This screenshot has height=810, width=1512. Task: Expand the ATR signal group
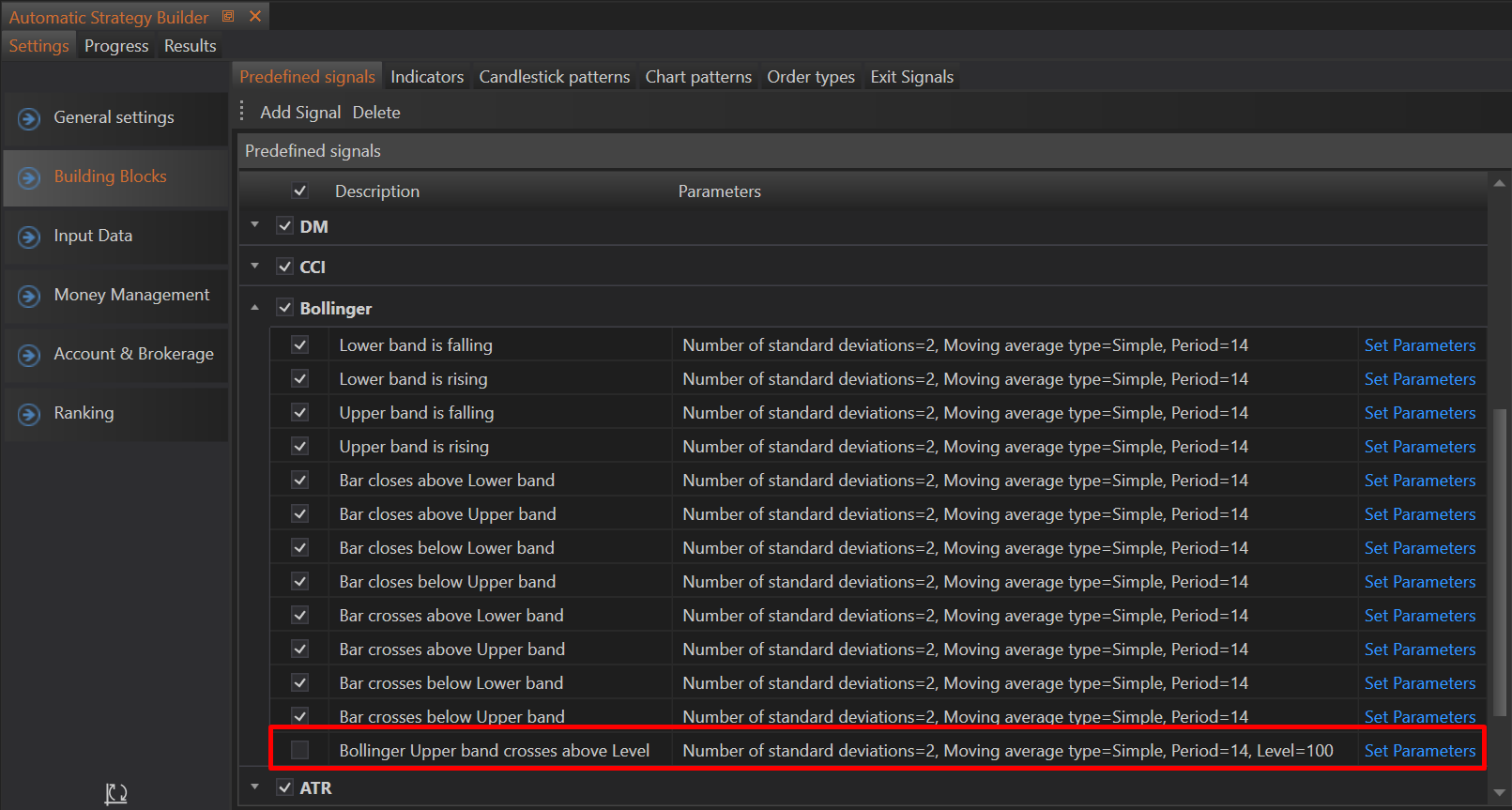254,787
